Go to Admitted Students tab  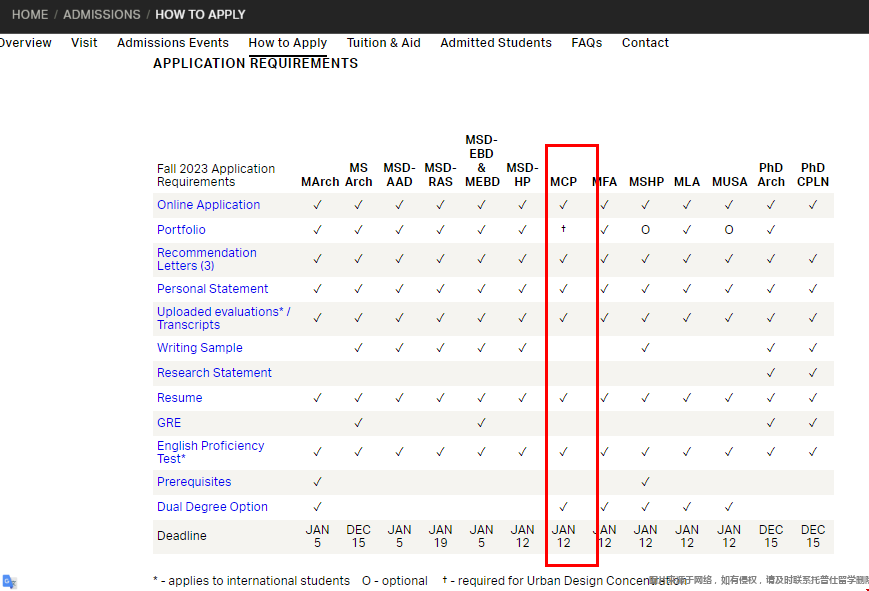tap(496, 43)
